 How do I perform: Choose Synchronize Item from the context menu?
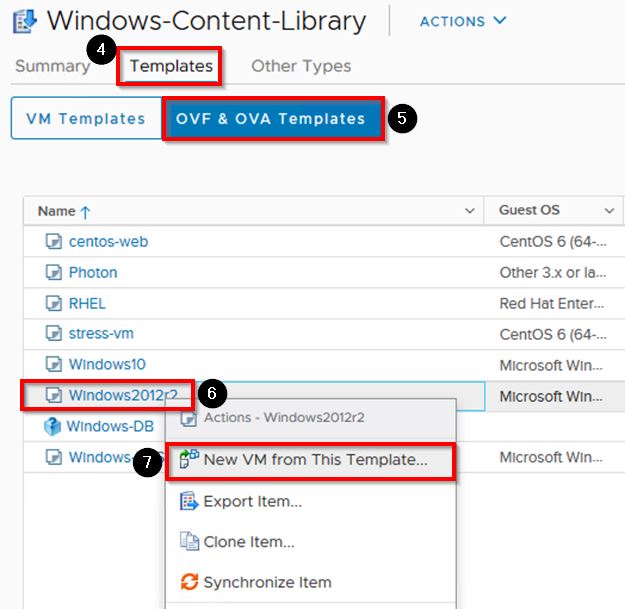[310, 582]
